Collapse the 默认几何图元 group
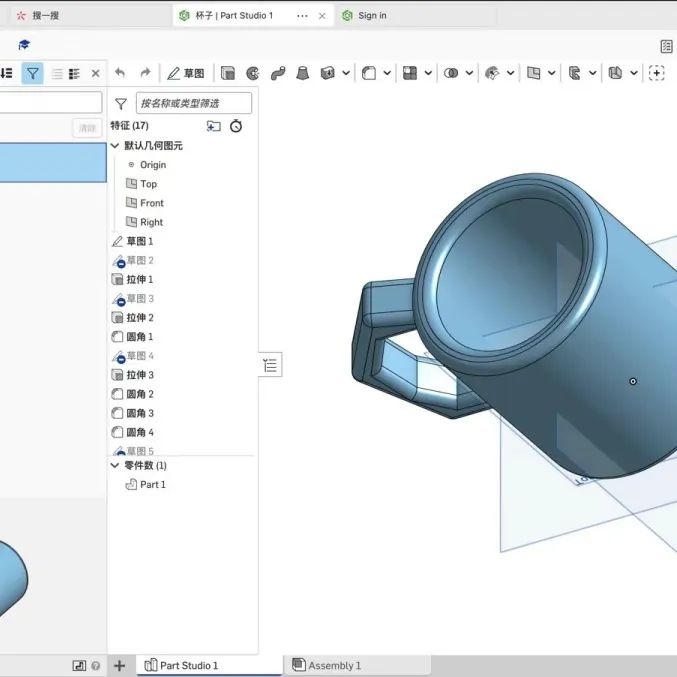 click(x=115, y=146)
